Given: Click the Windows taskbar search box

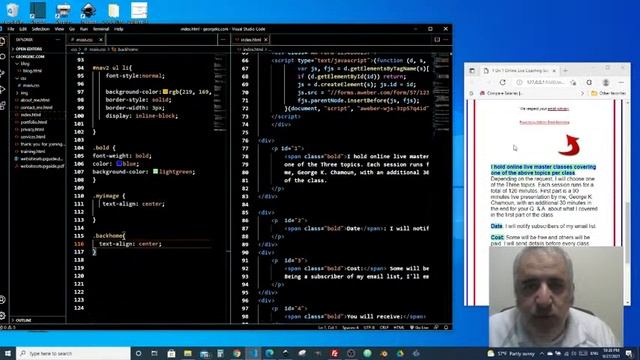Looking at the screenshot, I should (73, 353).
